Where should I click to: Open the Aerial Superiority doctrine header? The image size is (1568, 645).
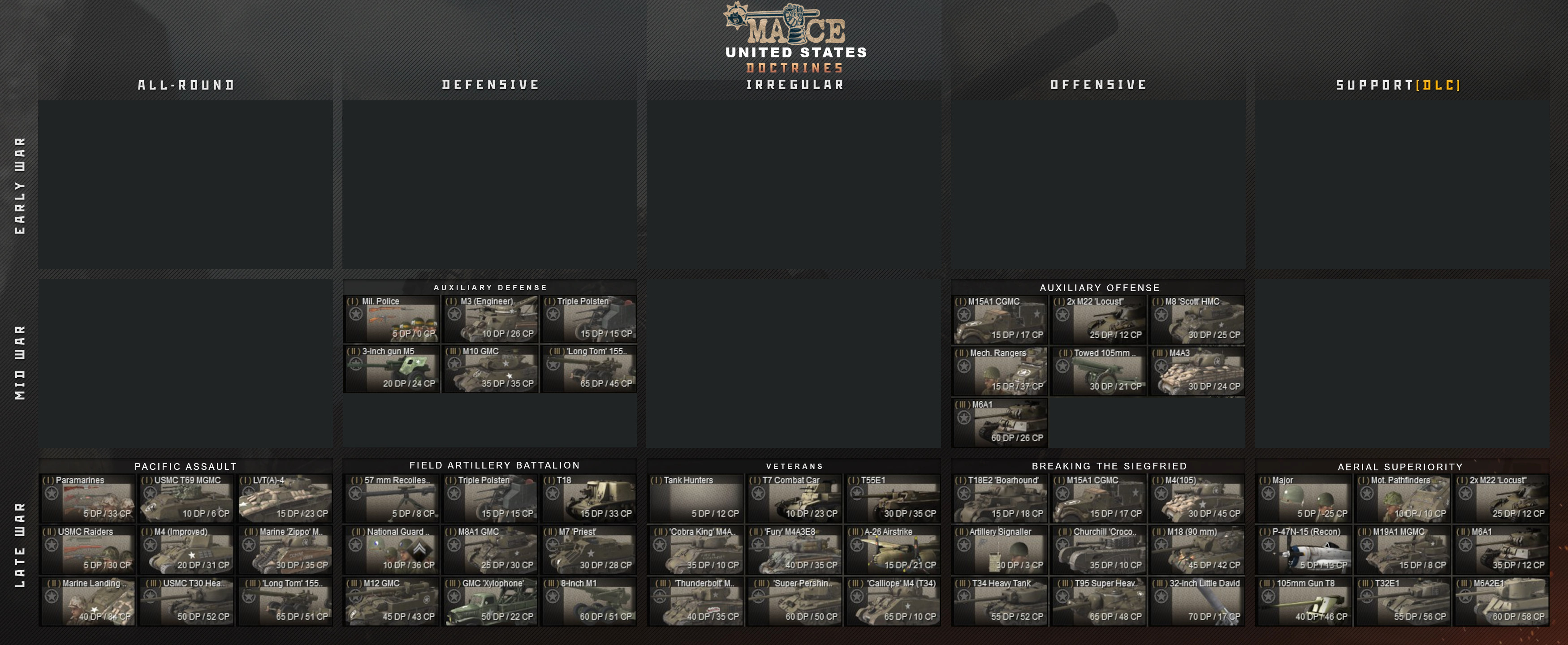click(1400, 467)
